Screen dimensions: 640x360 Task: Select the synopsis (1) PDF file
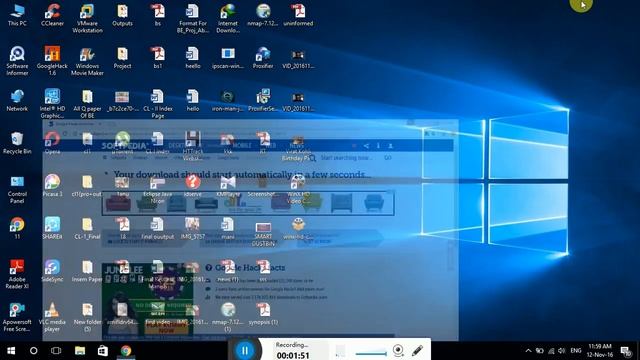coord(263,313)
